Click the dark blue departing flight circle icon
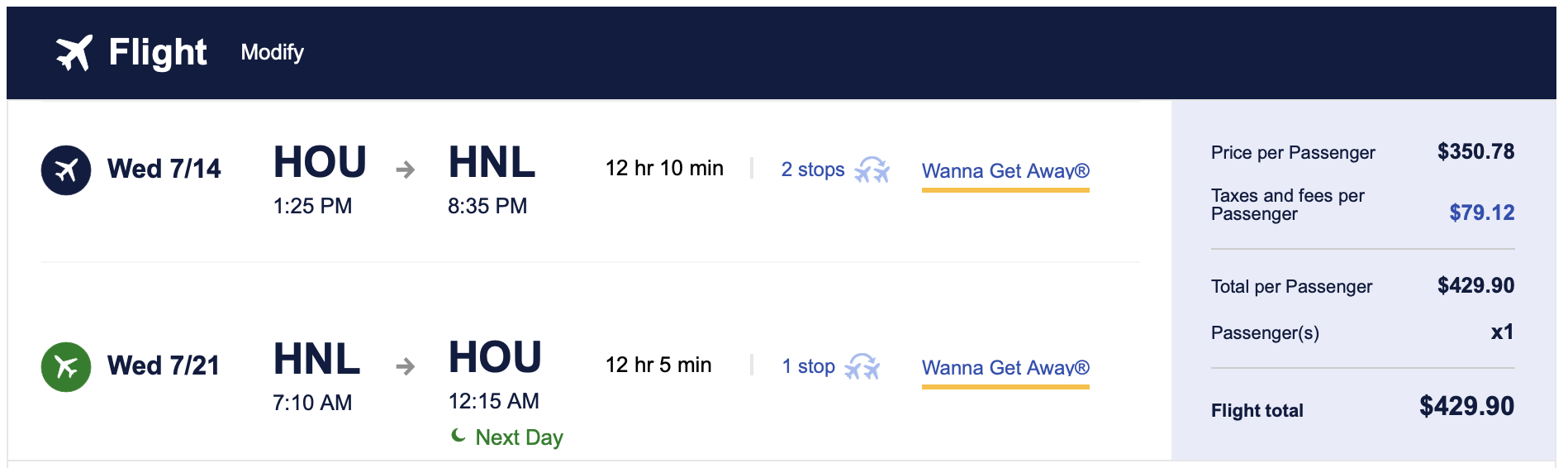Image resolution: width=1568 pixels, height=468 pixels. (66, 170)
